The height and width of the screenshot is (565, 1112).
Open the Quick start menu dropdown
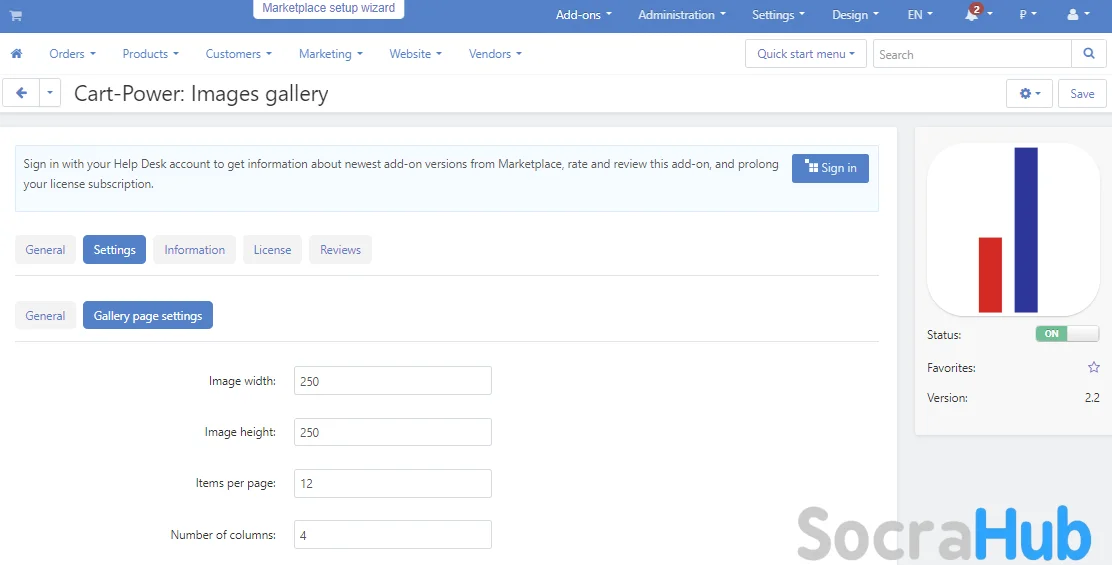[x=805, y=54]
